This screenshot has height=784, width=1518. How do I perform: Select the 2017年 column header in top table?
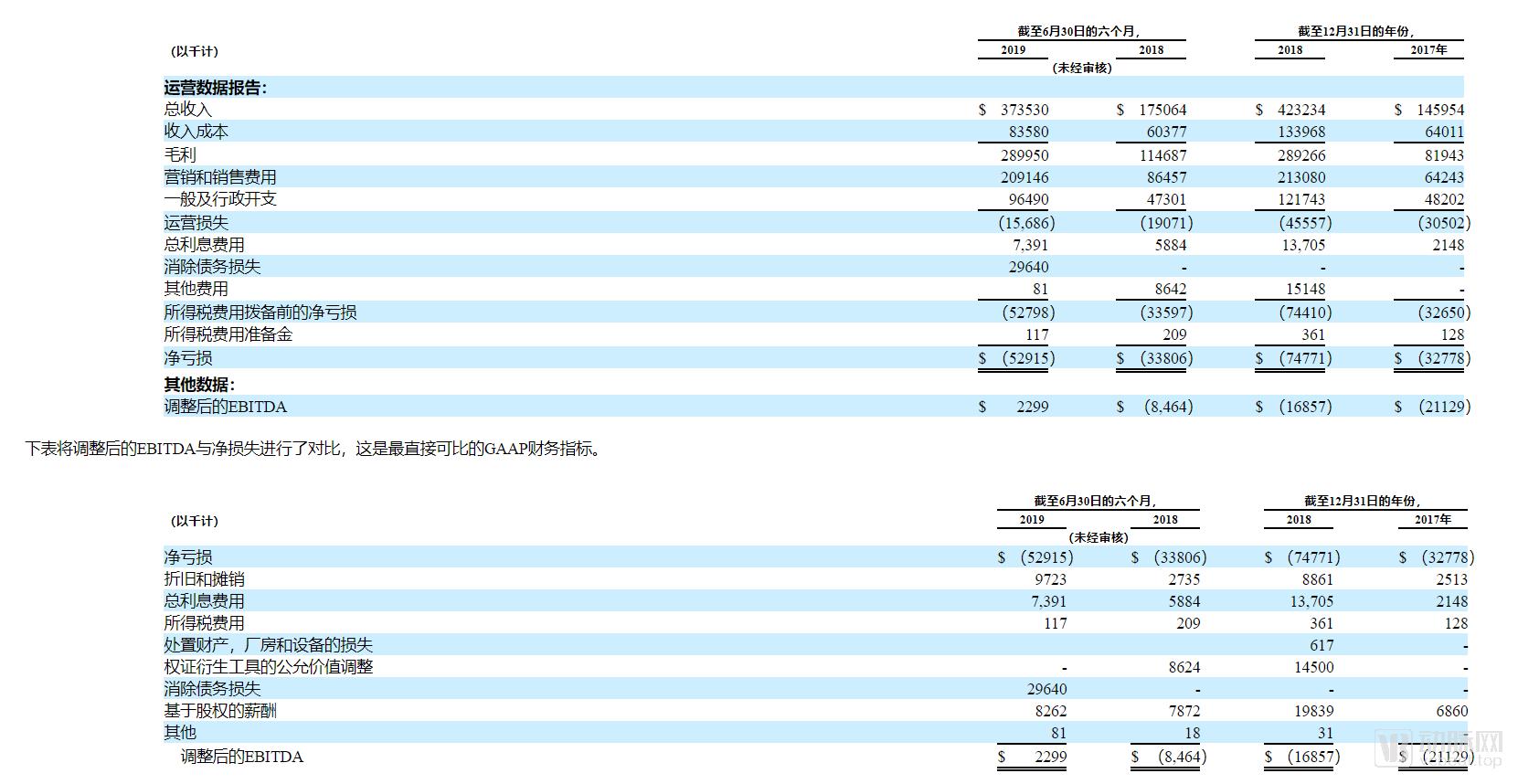(1428, 50)
